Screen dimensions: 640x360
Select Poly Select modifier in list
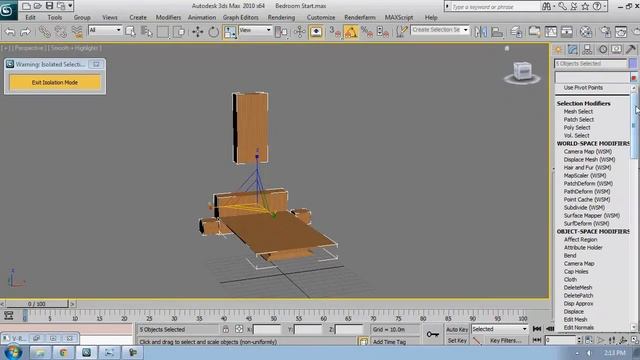tap(577, 127)
